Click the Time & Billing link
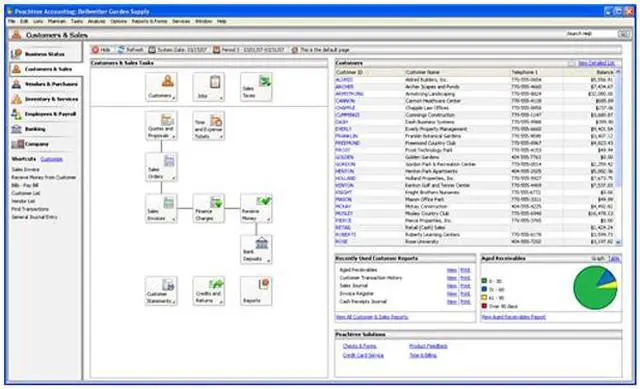Image resolution: width=640 pixels, height=389 pixels. pyautogui.click(x=423, y=356)
